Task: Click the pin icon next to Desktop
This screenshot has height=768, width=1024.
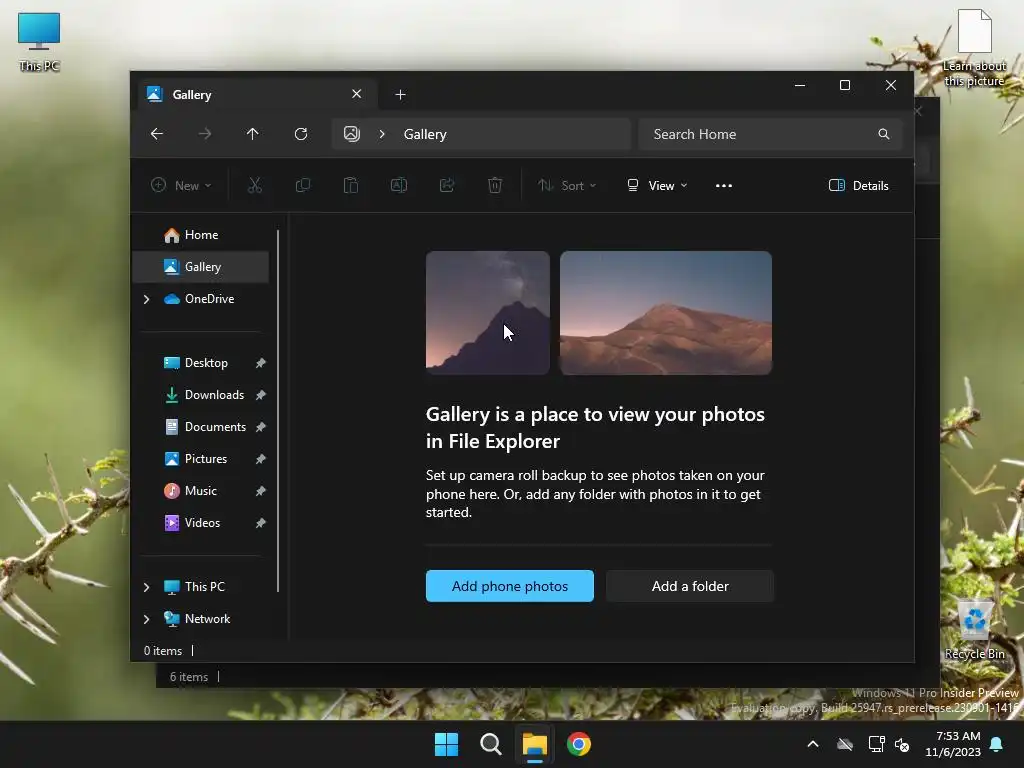Action: 261,363
